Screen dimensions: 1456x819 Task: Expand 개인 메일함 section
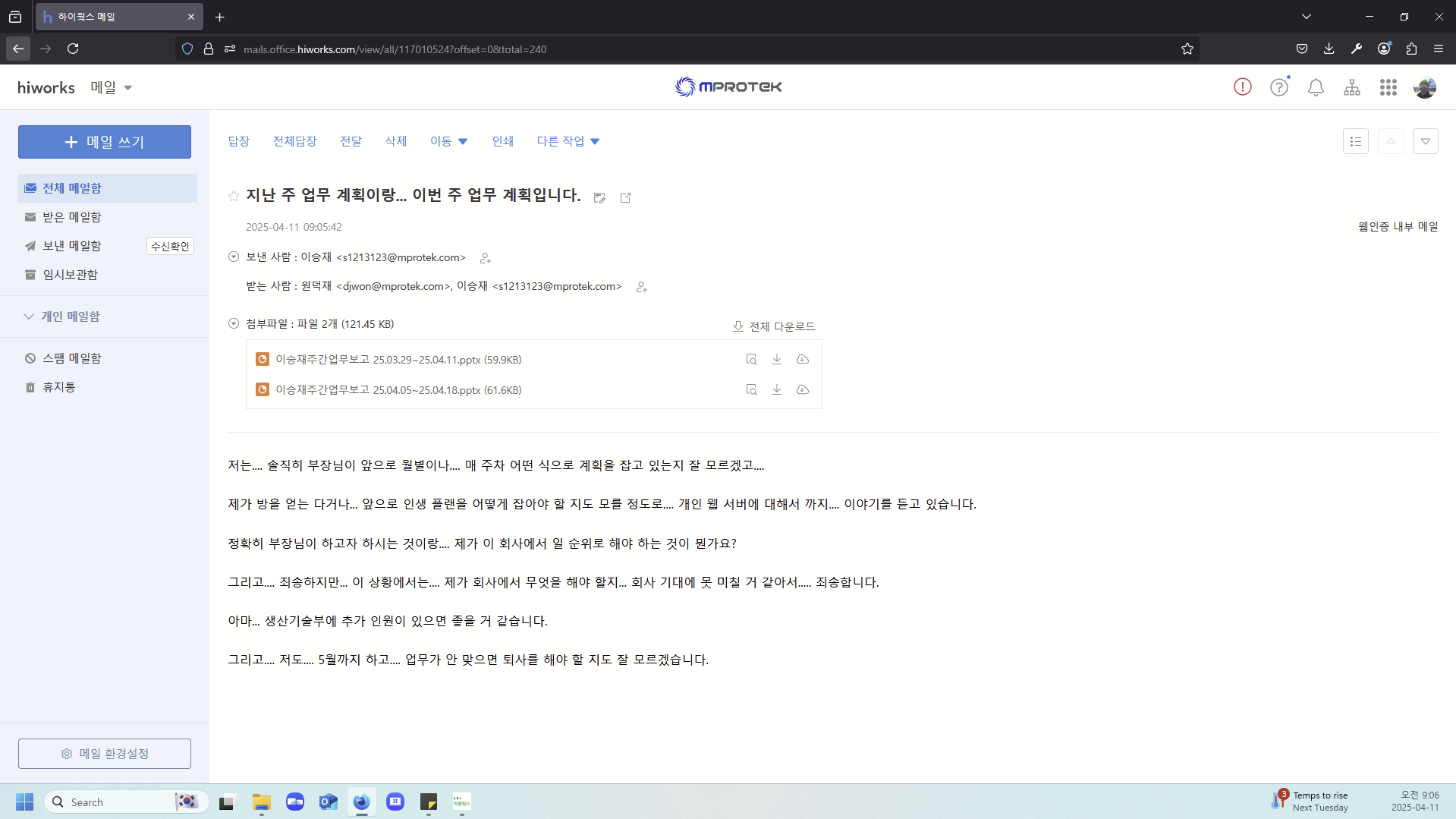62,317
